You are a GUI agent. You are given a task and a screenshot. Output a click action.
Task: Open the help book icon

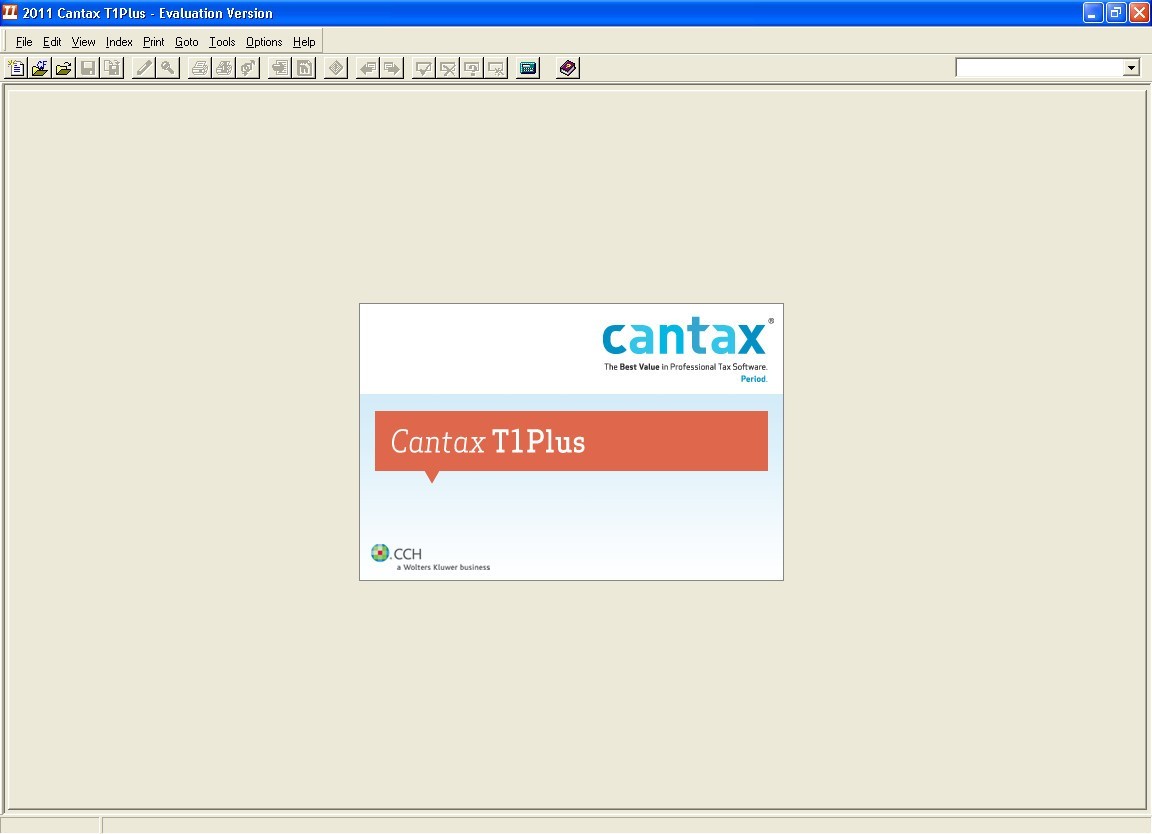point(568,68)
